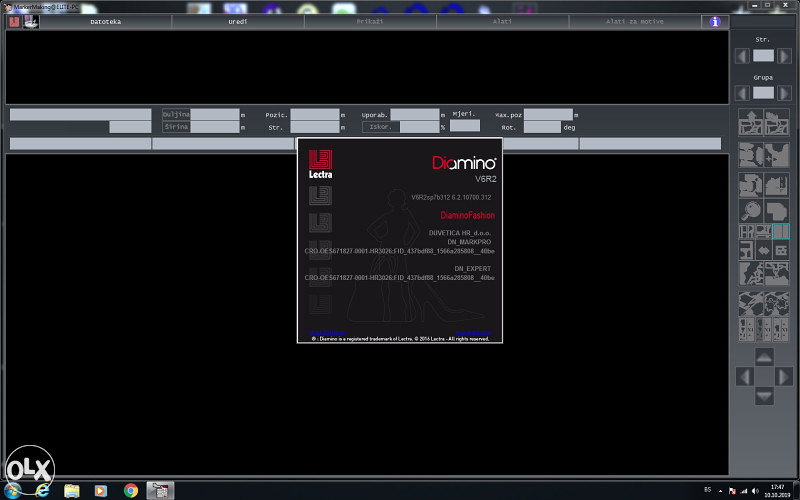Go to next group with Grupa right arrow
This screenshot has height=500, width=800.
[x=784, y=93]
